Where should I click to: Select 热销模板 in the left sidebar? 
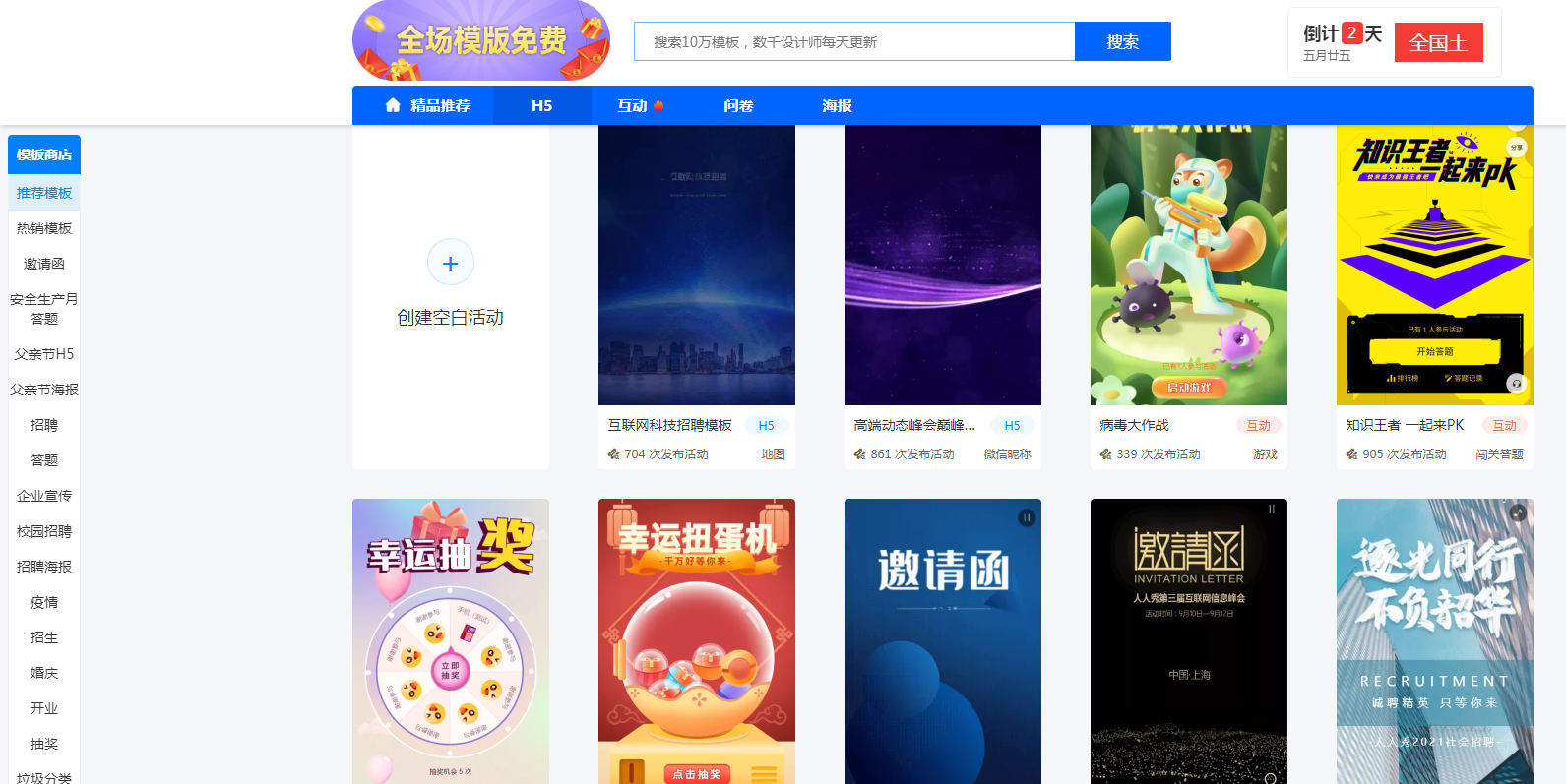coord(44,228)
